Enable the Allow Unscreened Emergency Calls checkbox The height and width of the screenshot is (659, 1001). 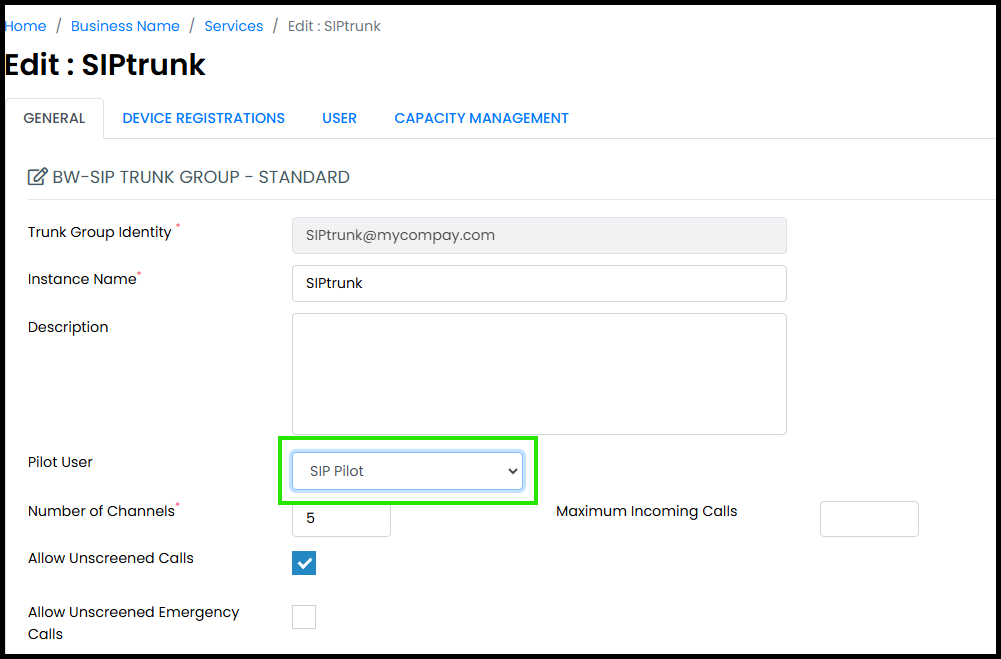pos(304,617)
